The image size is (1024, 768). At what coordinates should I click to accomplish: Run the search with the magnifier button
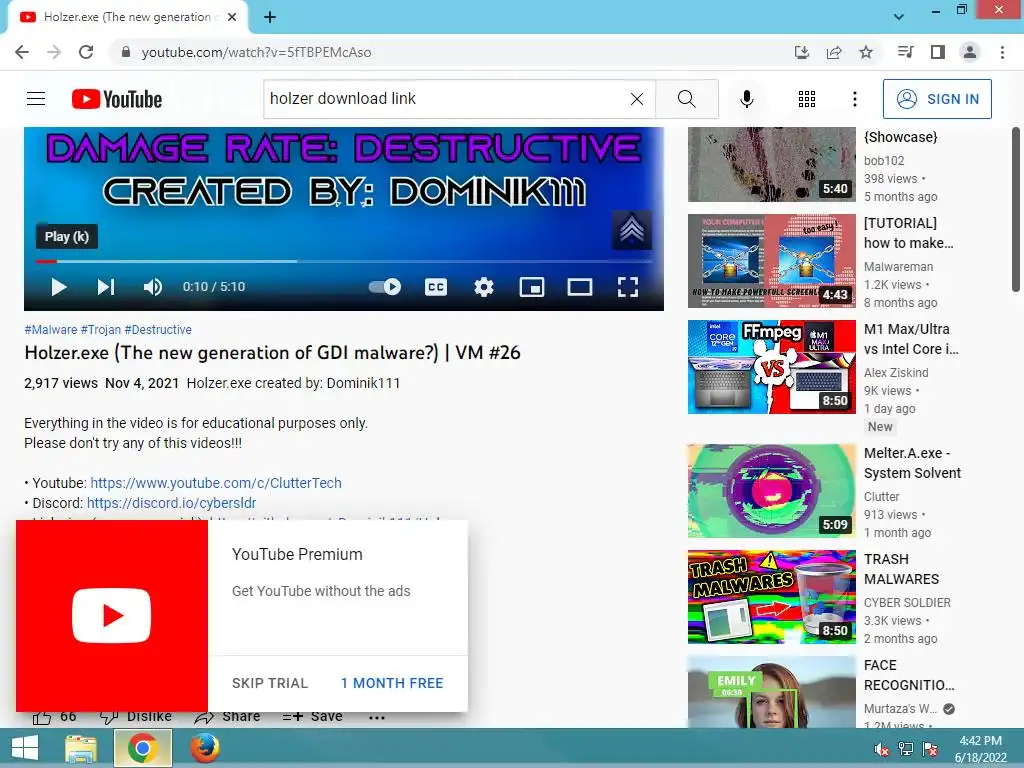click(686, 99)
